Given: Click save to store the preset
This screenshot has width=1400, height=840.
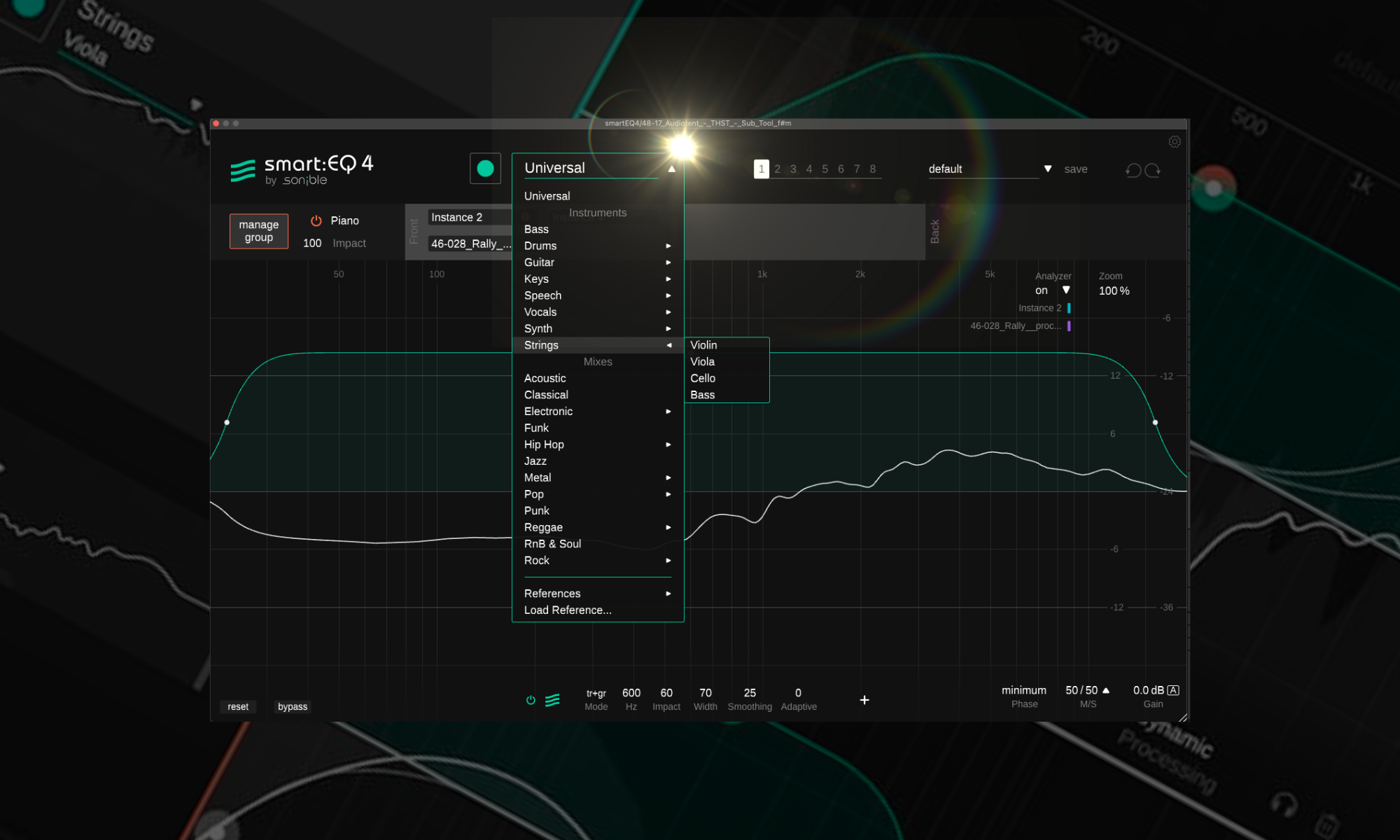Looking at the screenshot, I should 1076,169.
